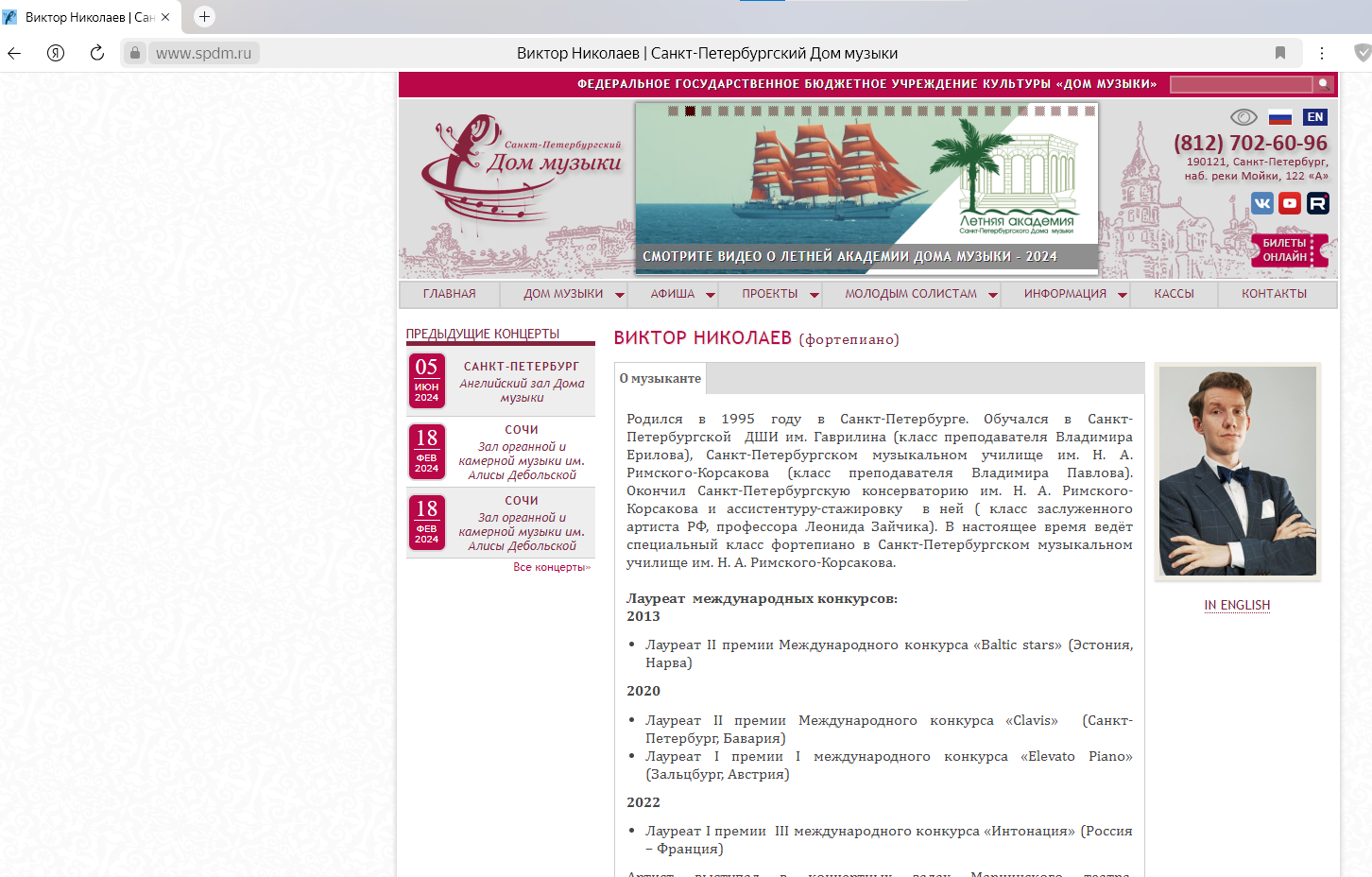This screenshot has width=1372, height=877.
Task: Select a slide marker above the banner
Action: [x=690, y=110]
